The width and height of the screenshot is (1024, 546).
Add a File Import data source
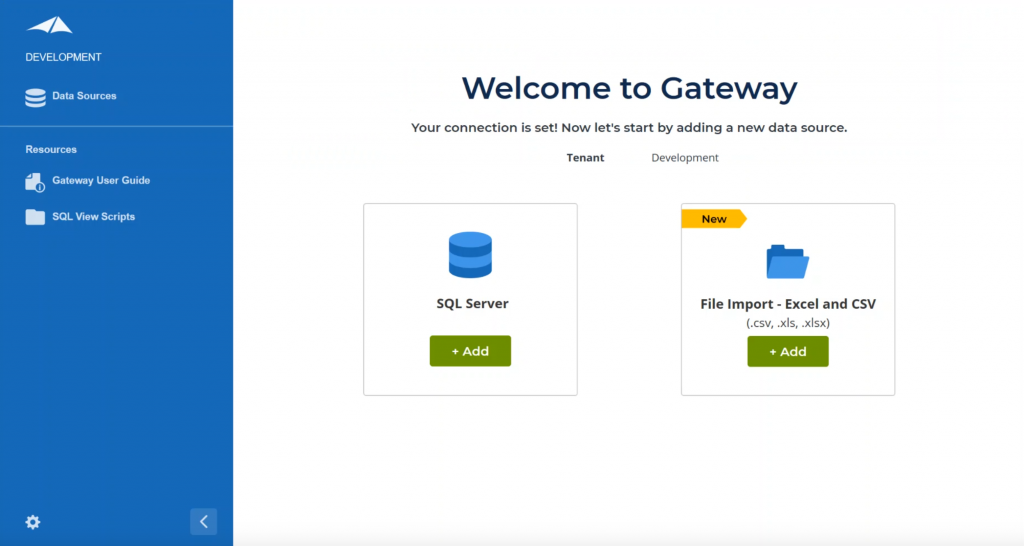787,351
